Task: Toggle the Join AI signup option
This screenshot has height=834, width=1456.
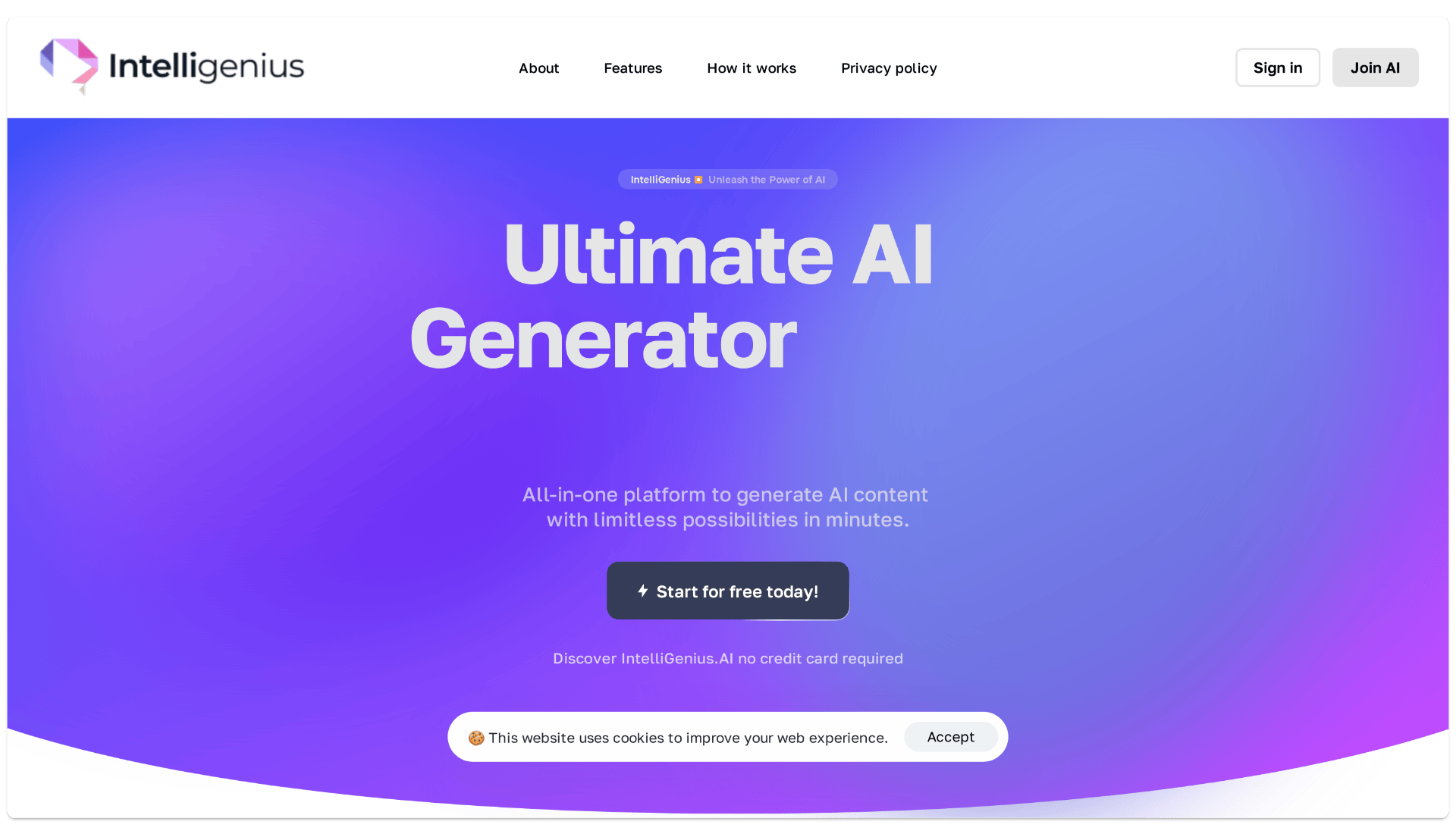Action: (1375, 67)
